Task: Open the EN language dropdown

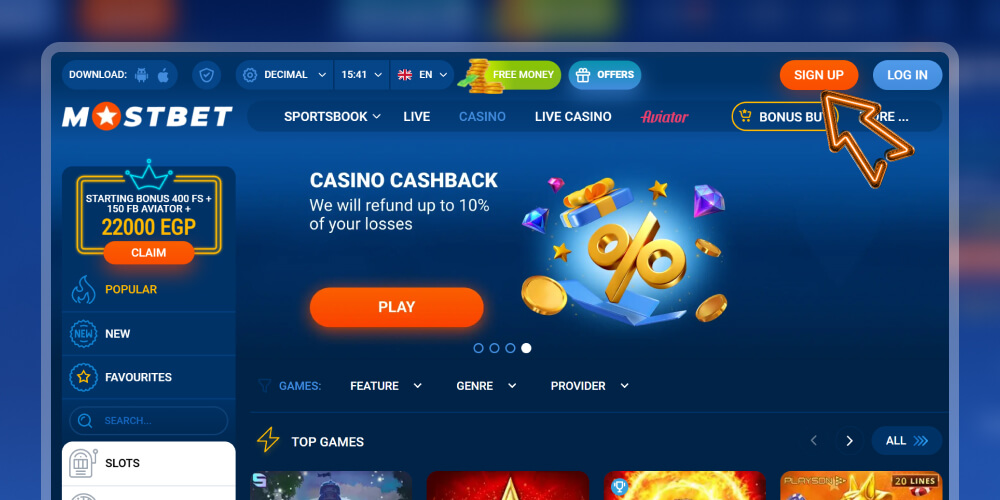Action: [422, 75]
